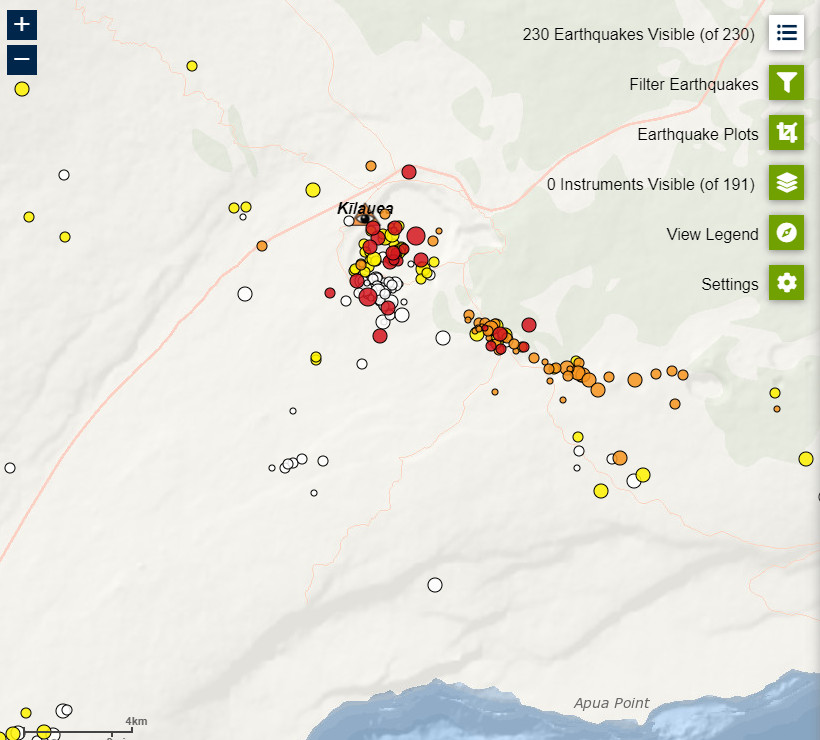
Task: Click the "View Legend" text label
Action: (712, 234)
